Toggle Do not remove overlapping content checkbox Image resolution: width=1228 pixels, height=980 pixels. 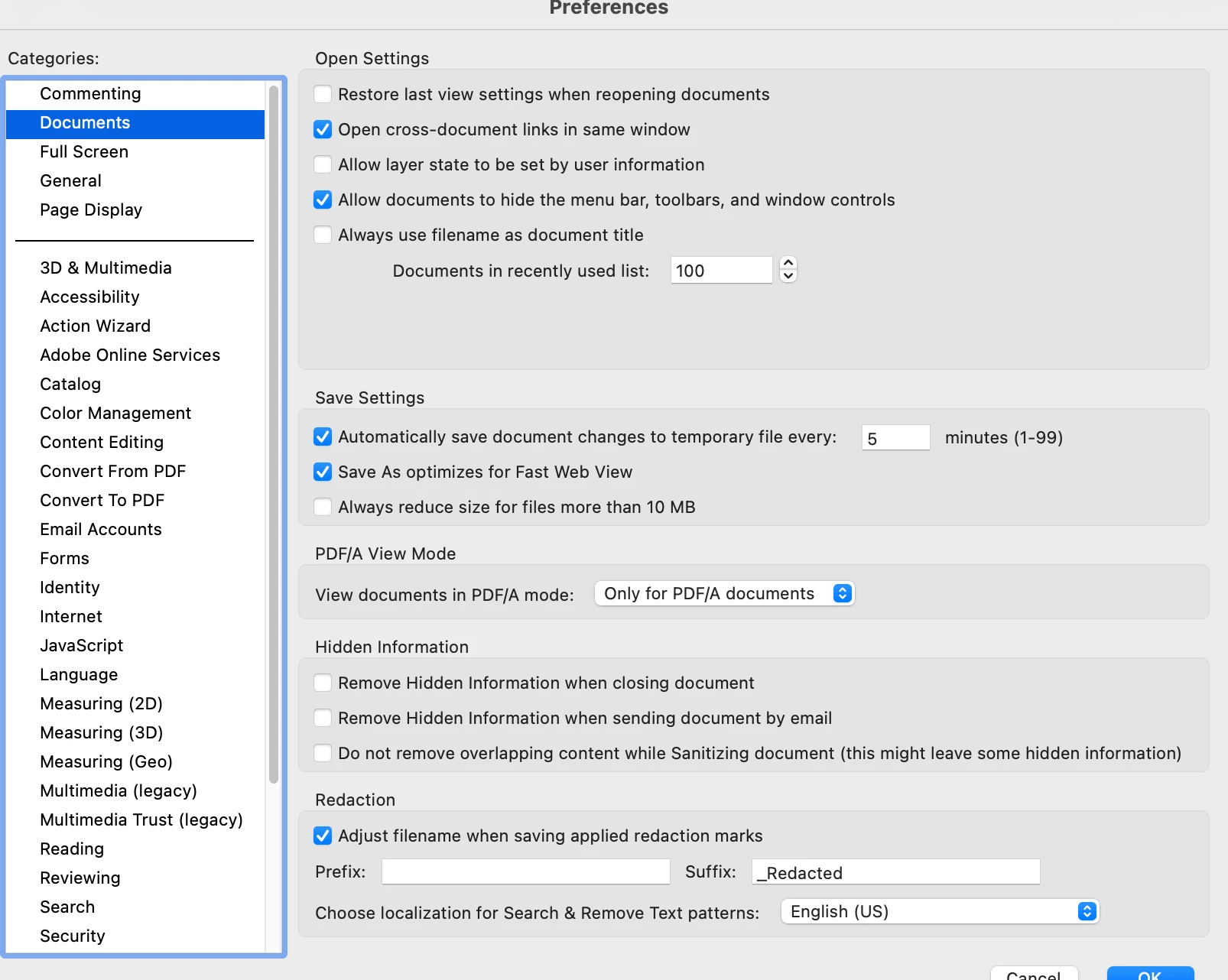click(x=323, y=753)
